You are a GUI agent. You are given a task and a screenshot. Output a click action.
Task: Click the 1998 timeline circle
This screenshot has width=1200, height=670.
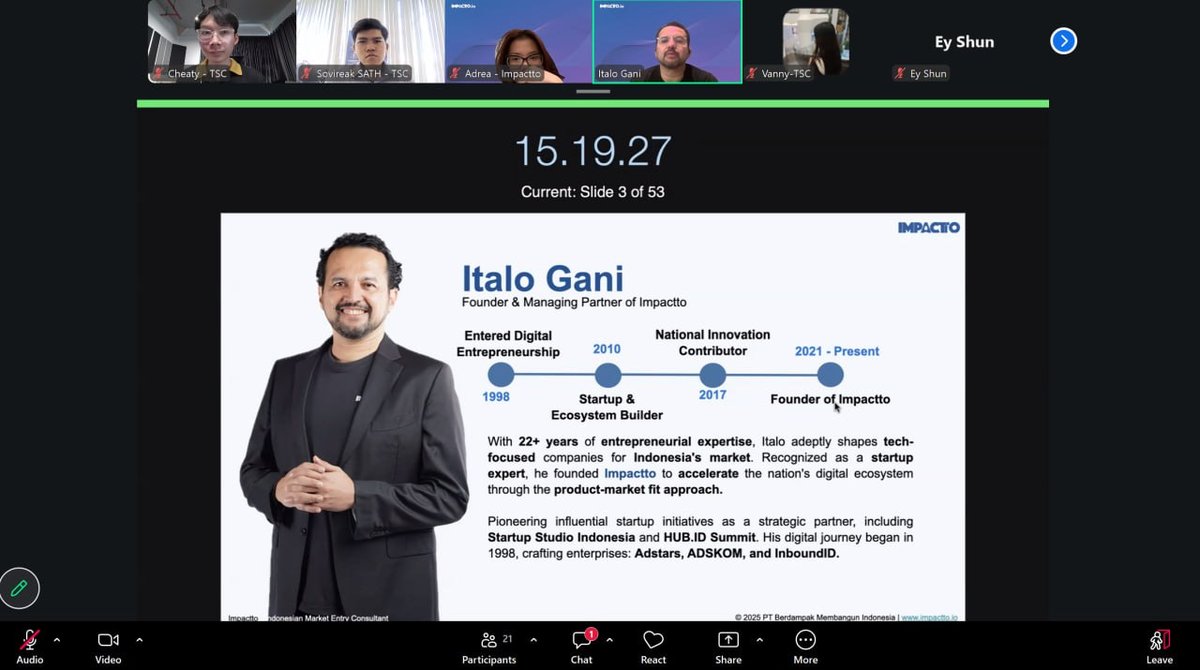click(x=501, y=375)
